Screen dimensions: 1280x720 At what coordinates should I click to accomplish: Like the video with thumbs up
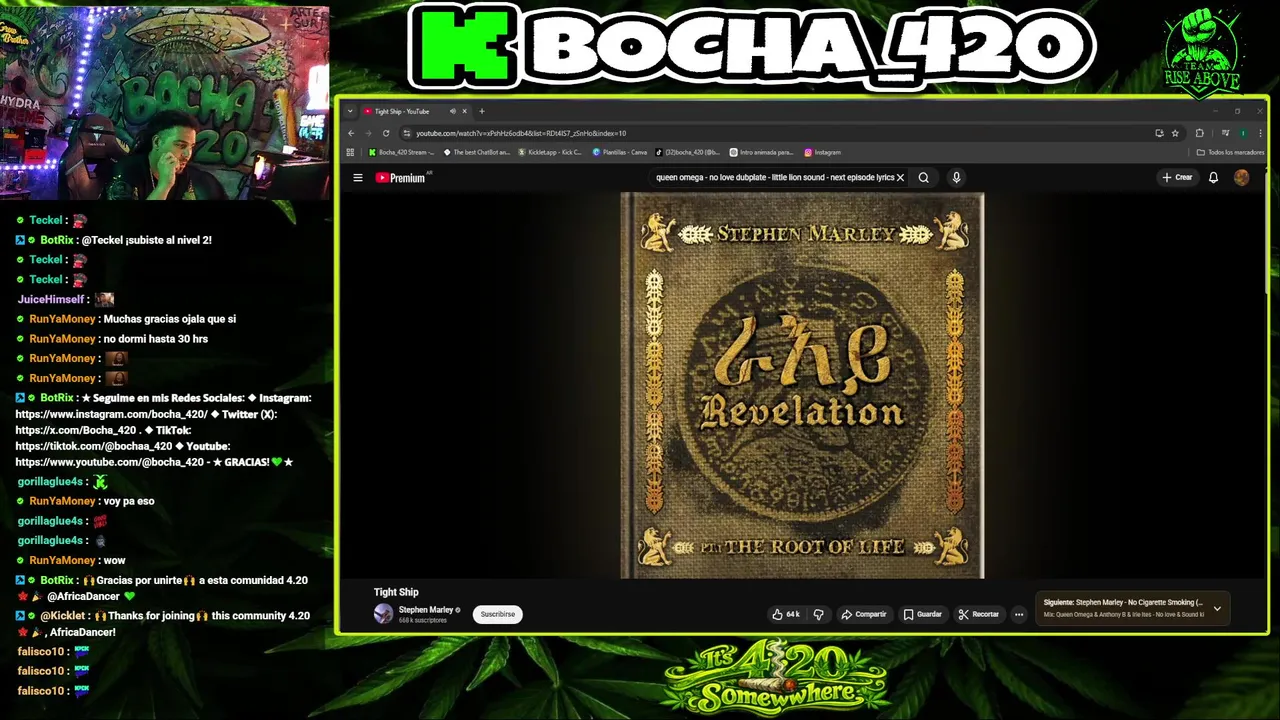[x=785, y=614]
